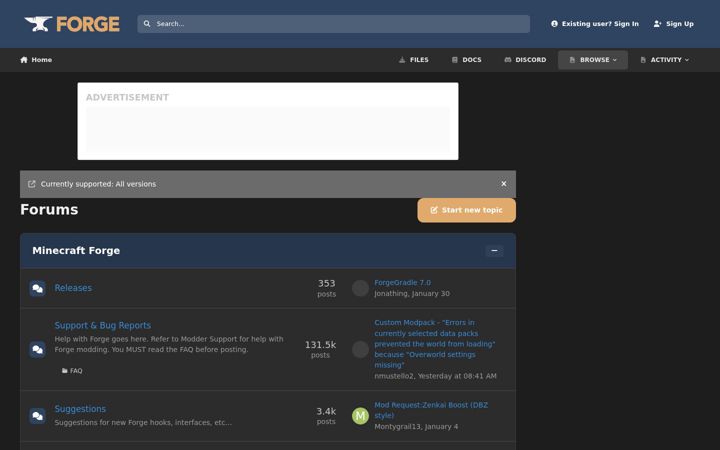Click 'Suggestions for new Forge hooks' description

[x=143, y=422]
